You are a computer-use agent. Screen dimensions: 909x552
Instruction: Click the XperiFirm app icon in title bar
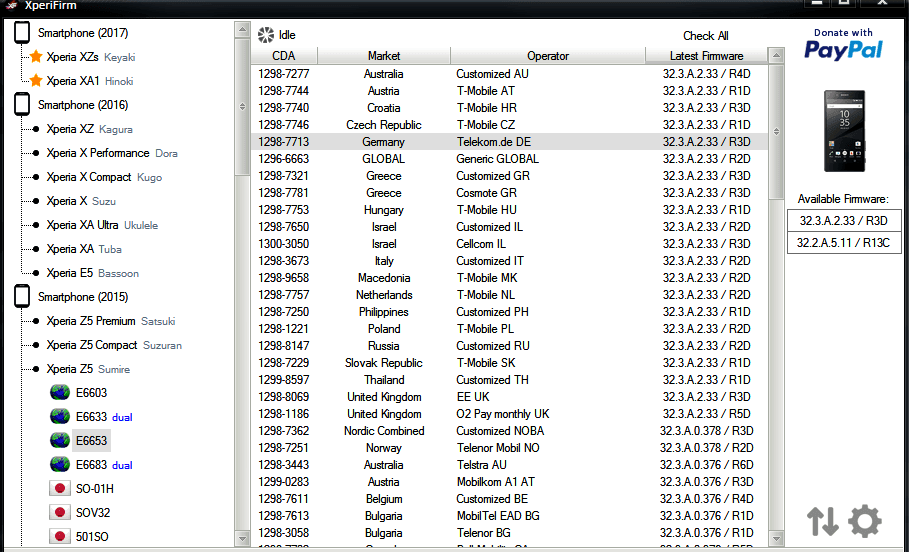(11, 5)
